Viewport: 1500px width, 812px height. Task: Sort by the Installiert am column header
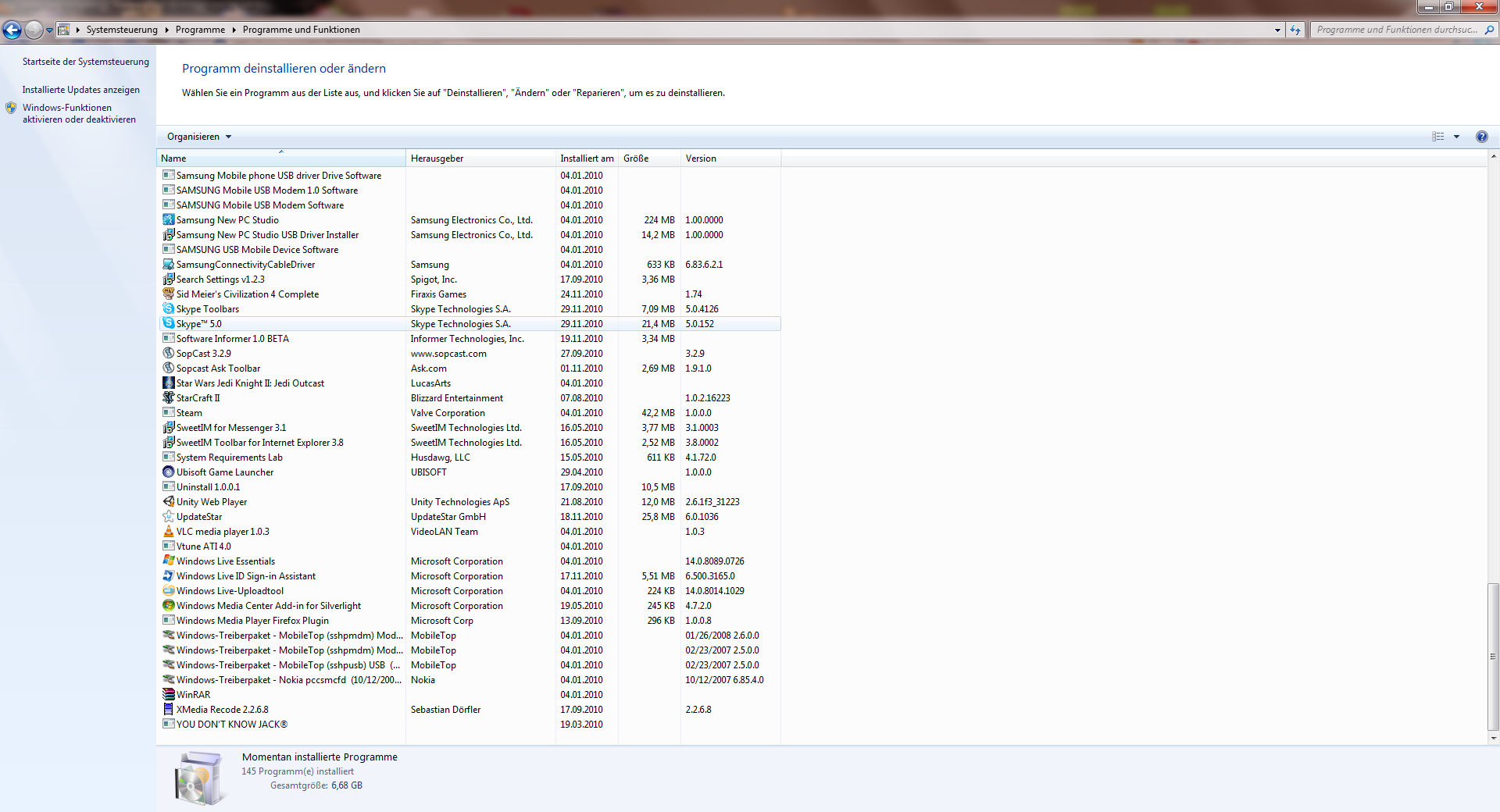coord(587,158)
